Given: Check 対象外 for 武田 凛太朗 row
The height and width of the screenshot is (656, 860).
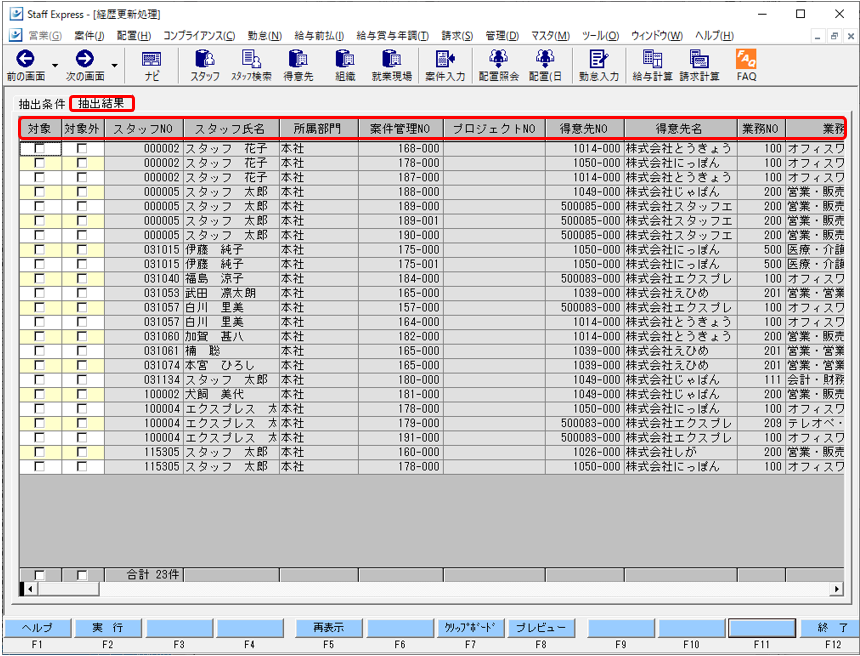Looking at the screenshot, I should click(82, 293).
